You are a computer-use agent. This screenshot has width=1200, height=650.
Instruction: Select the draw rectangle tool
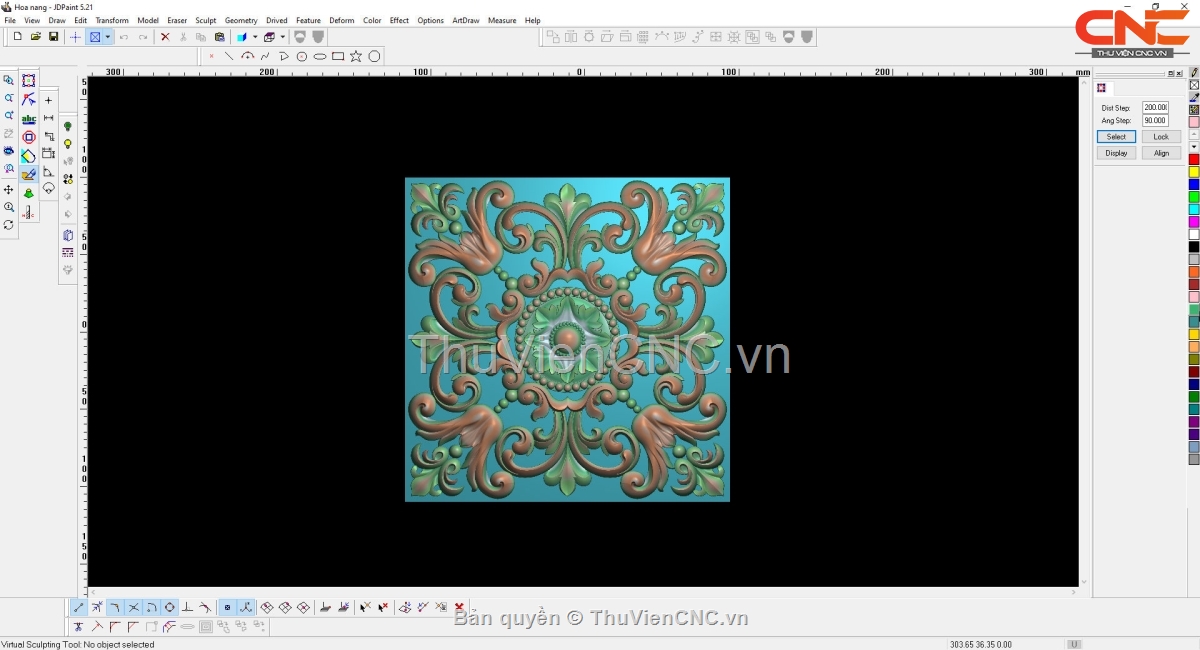click(x=338, y=57)
